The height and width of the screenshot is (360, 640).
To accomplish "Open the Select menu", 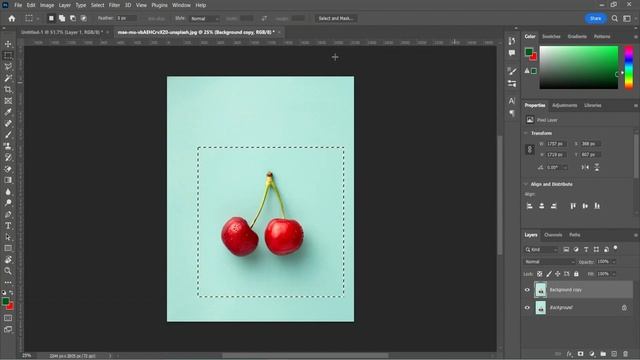I will pos(97,5).
